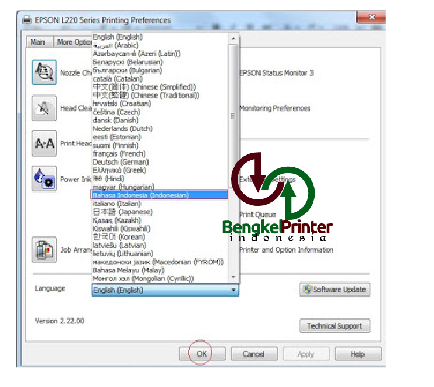Choose Italiano (Italian) in the language list
434x387 pixels.
coord(117,203)
